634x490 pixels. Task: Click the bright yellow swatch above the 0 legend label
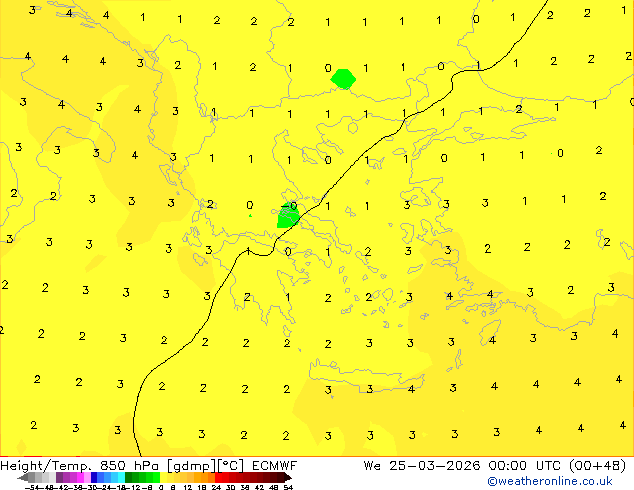pos(163,477)
